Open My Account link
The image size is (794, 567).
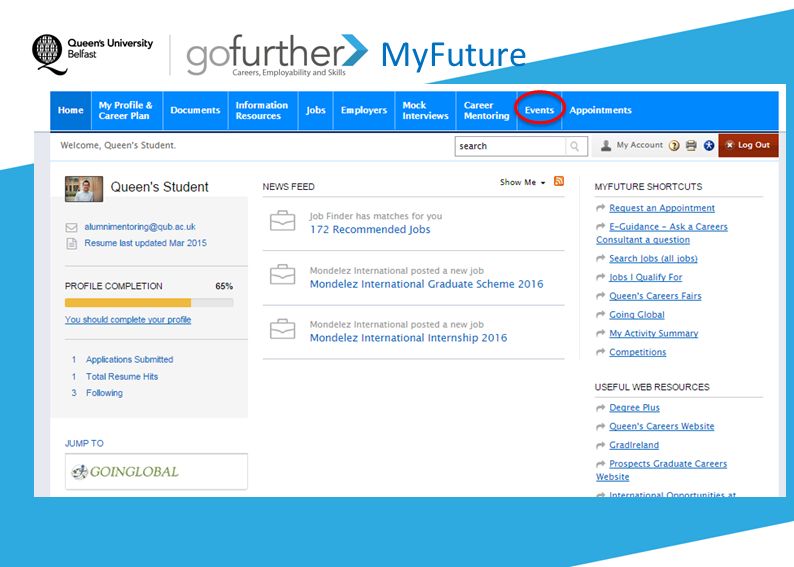click(640, 145)
